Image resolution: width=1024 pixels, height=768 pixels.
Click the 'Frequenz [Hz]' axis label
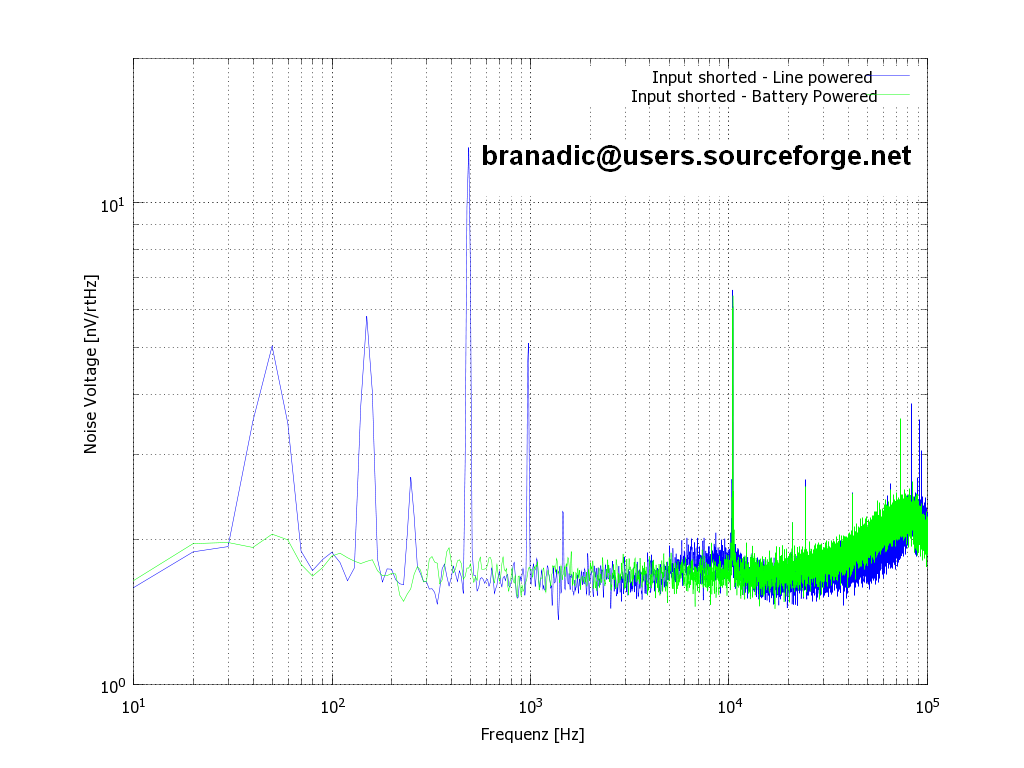[532, 735]
